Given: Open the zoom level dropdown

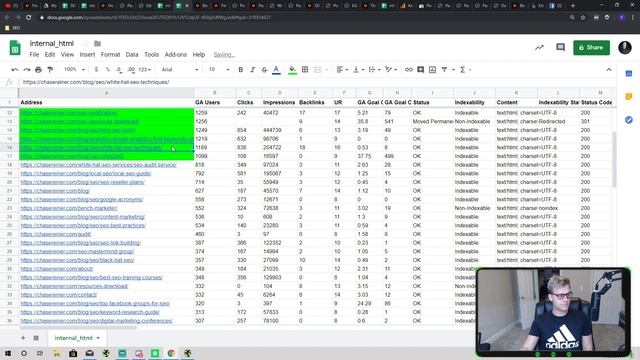Looking at the screenshot, I should (74, 70).
